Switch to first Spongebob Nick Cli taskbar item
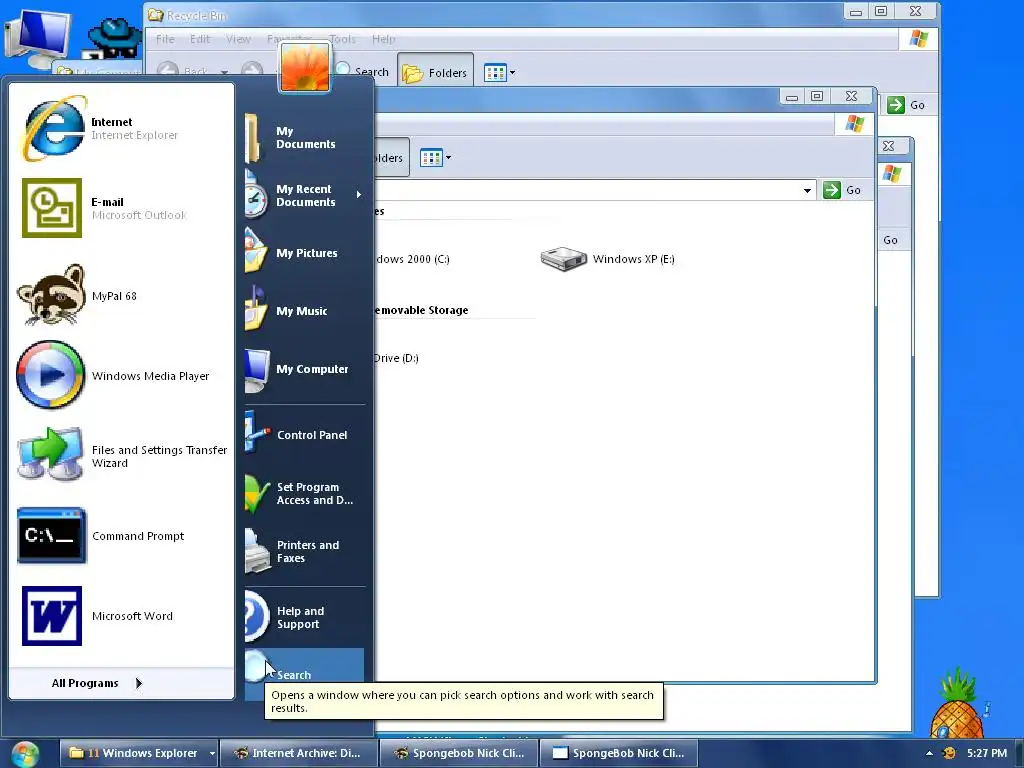Image resolution: width=1024 pixels, height=768 pixels. 458,753
